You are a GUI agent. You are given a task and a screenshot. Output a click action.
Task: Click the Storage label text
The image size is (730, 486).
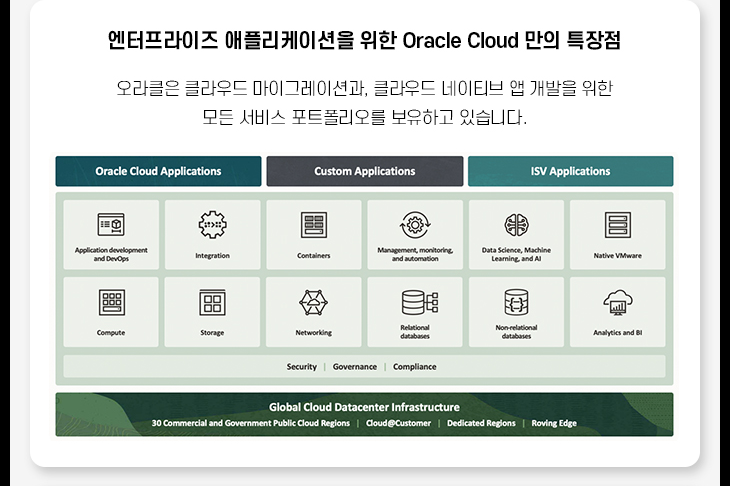tap(212, 333)
